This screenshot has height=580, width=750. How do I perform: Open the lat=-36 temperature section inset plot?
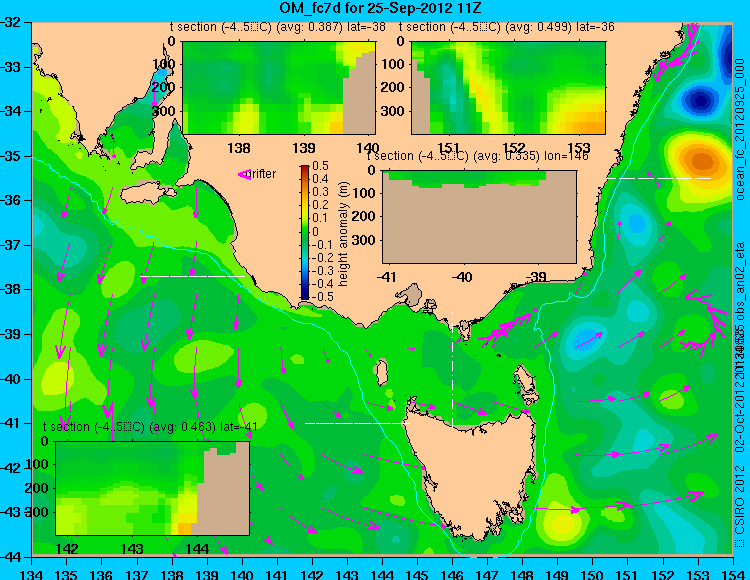508,88
